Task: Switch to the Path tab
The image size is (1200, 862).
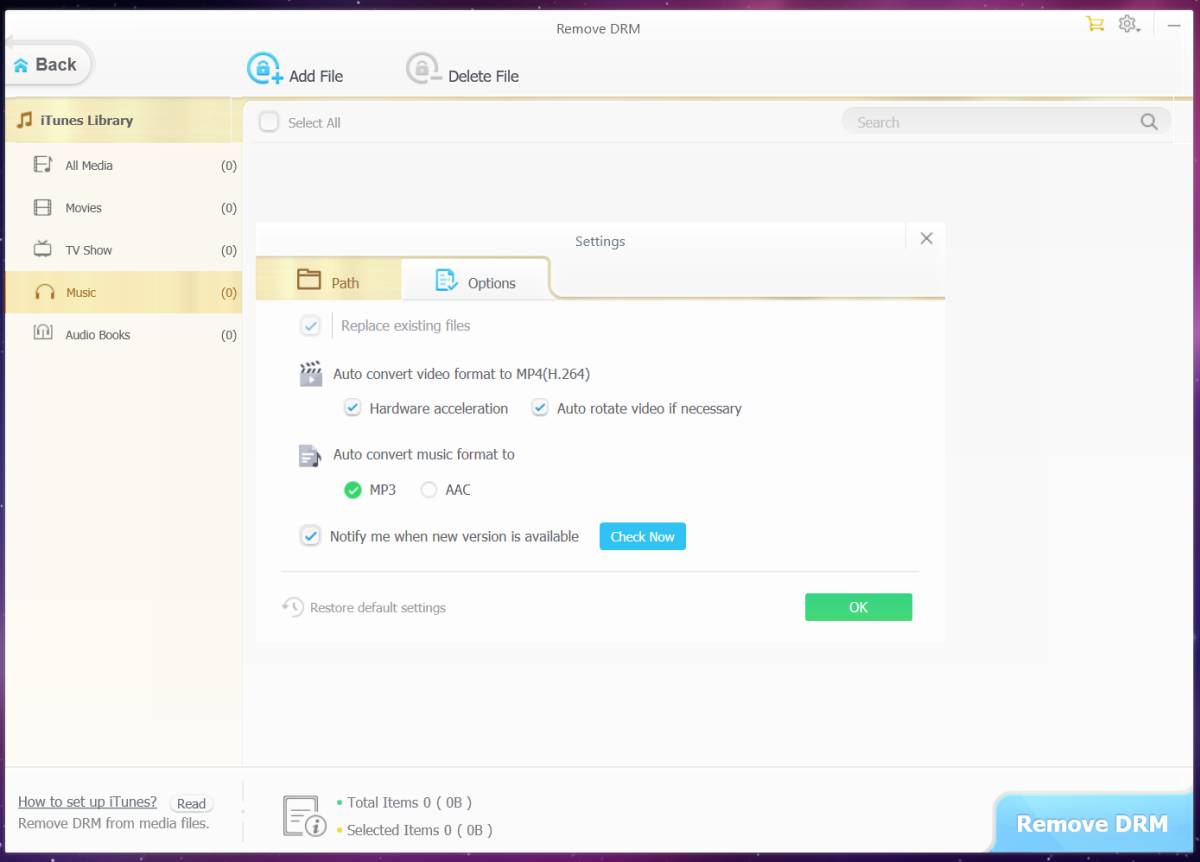Action: [x=329, y=280]
